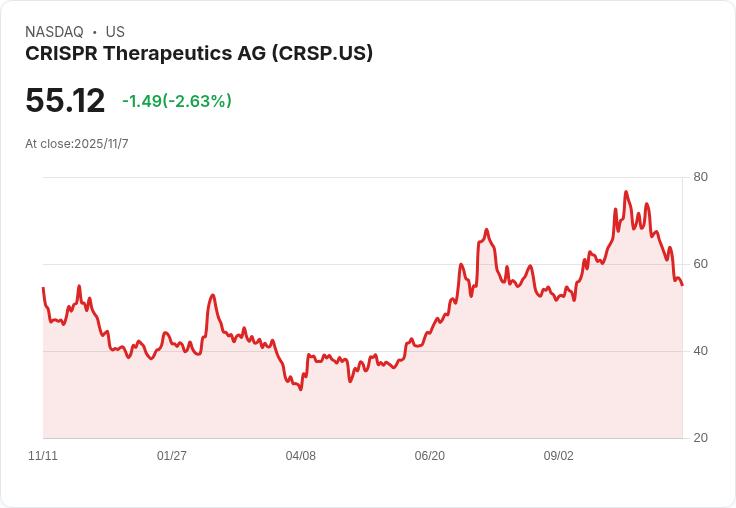Screen dimensions: 736x508
Task: Click the highest peak of the price line
Action: 626,192
